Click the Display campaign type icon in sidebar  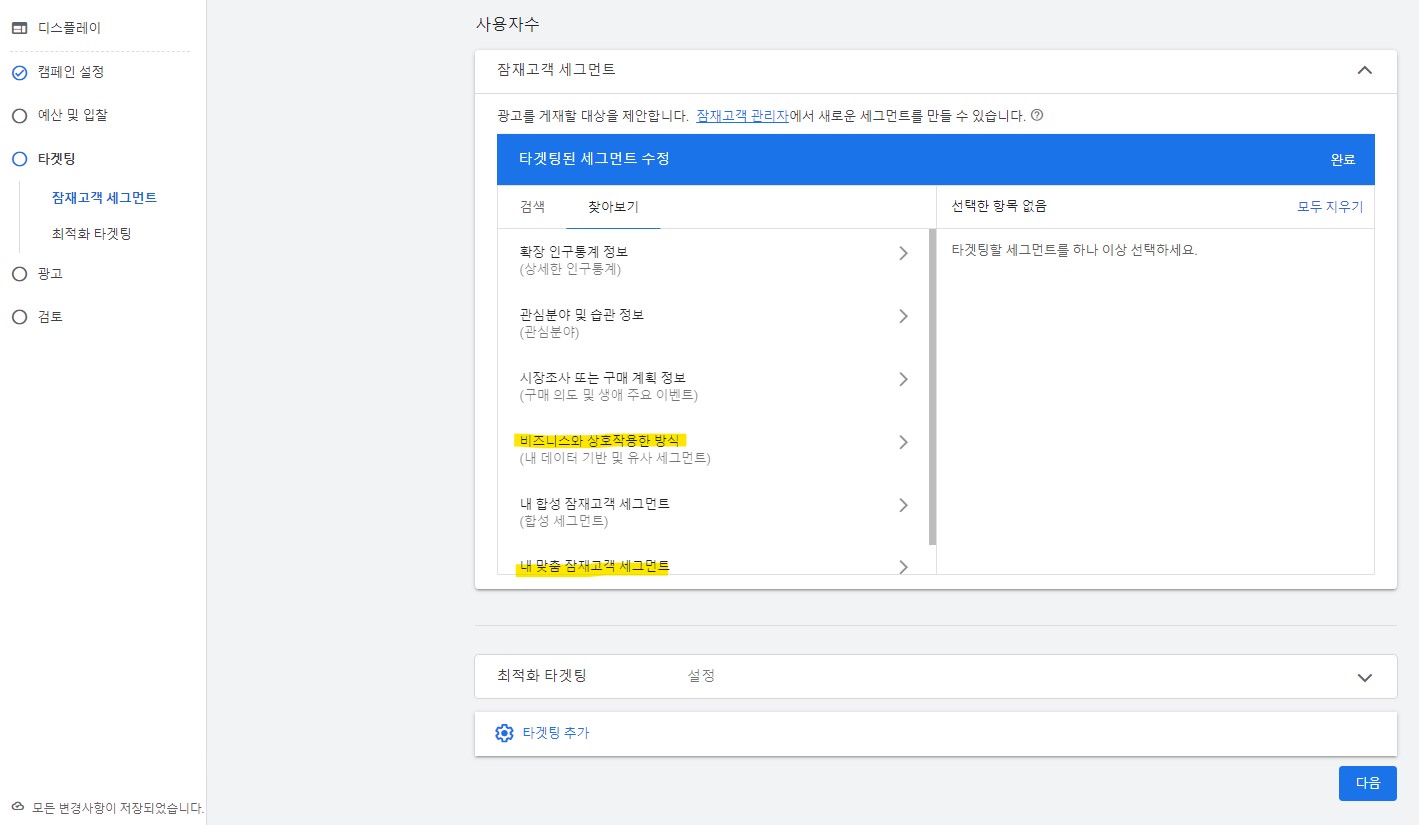(x=17, y=27)
